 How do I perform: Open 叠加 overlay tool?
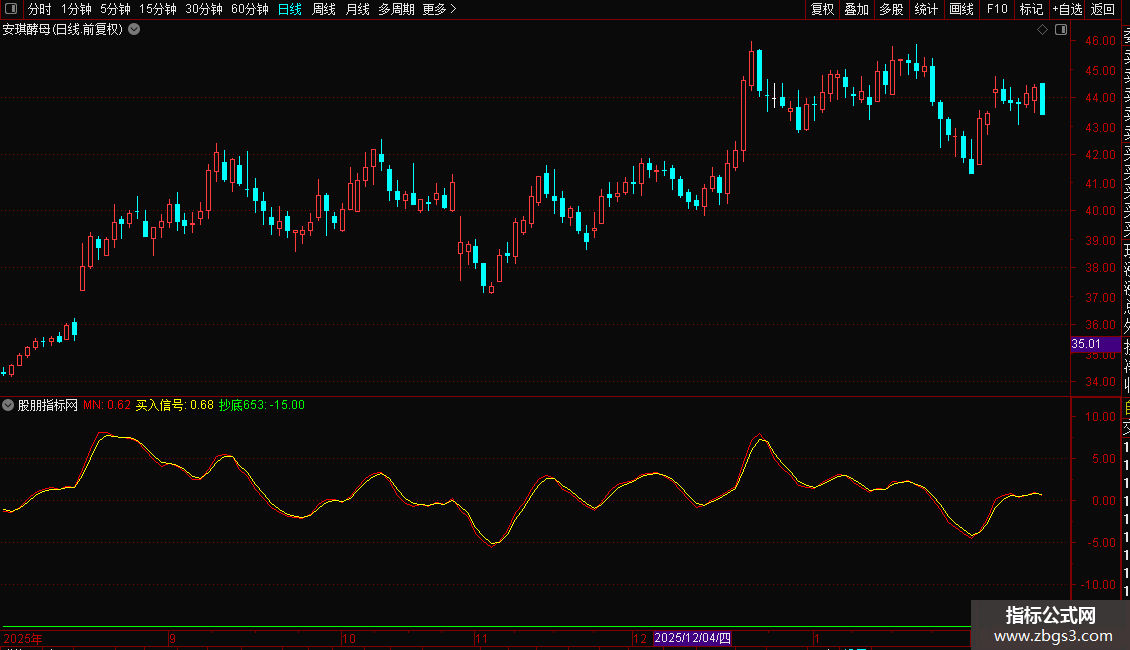point(856,9)
